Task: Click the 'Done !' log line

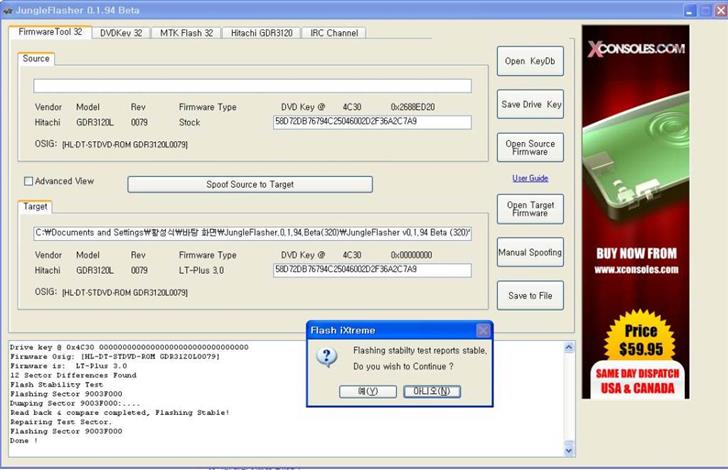Action: (24, 440)
